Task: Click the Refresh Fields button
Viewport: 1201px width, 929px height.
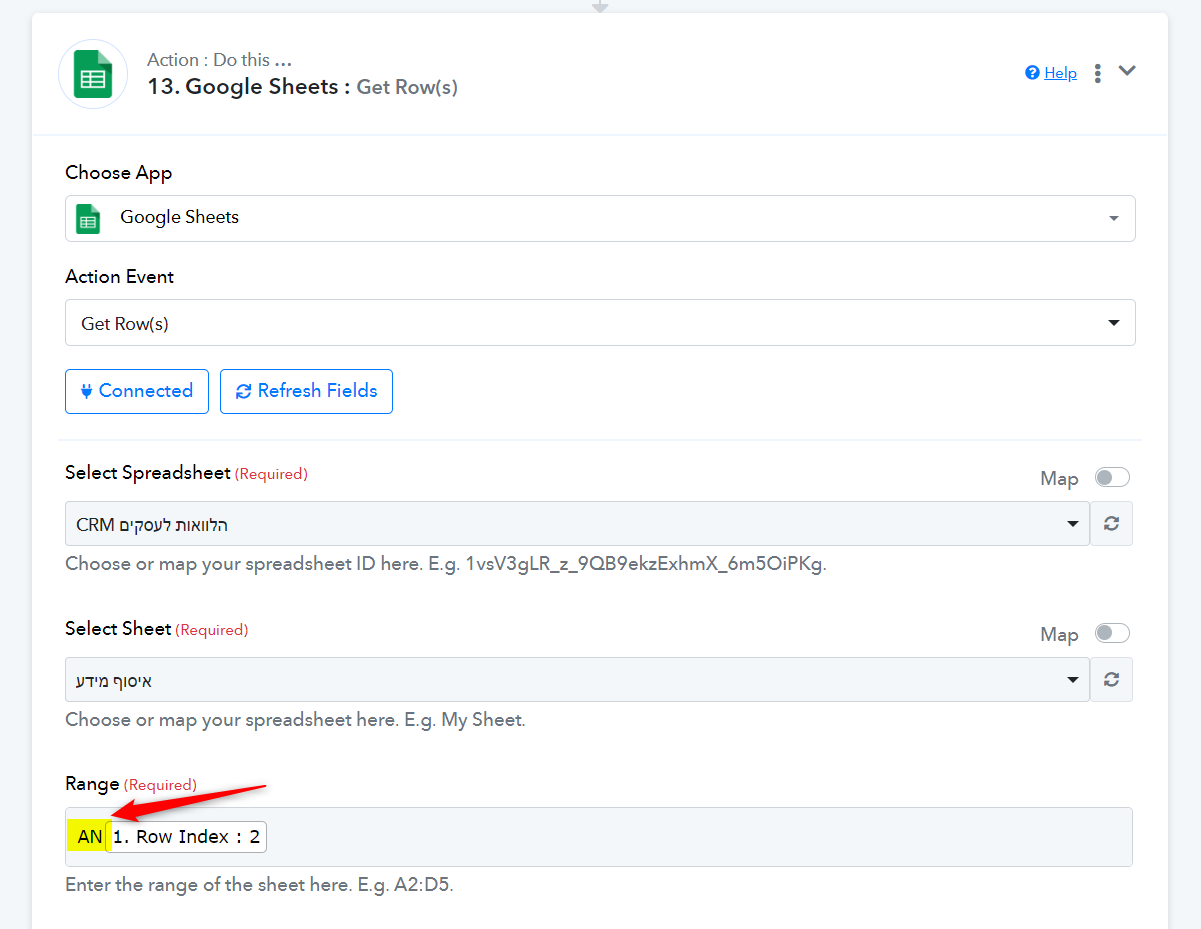Action: point(306,391)
